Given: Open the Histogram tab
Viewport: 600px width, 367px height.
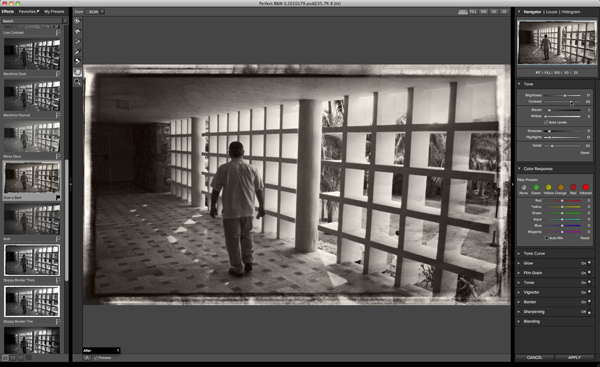Looking at the screenshot, I should click(x=571, y=12).
